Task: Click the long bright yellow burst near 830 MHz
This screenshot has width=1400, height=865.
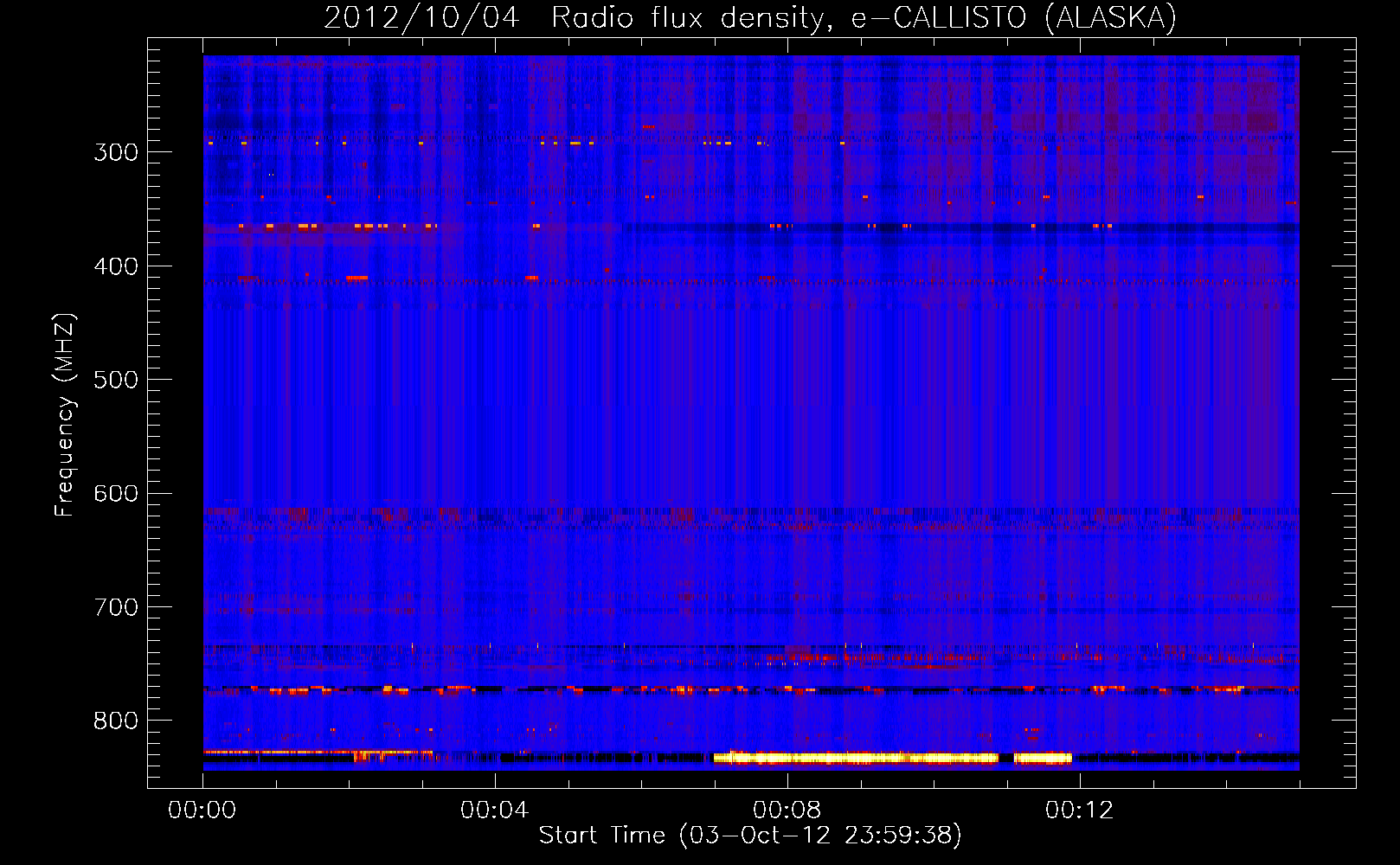Action: [856, 758]
